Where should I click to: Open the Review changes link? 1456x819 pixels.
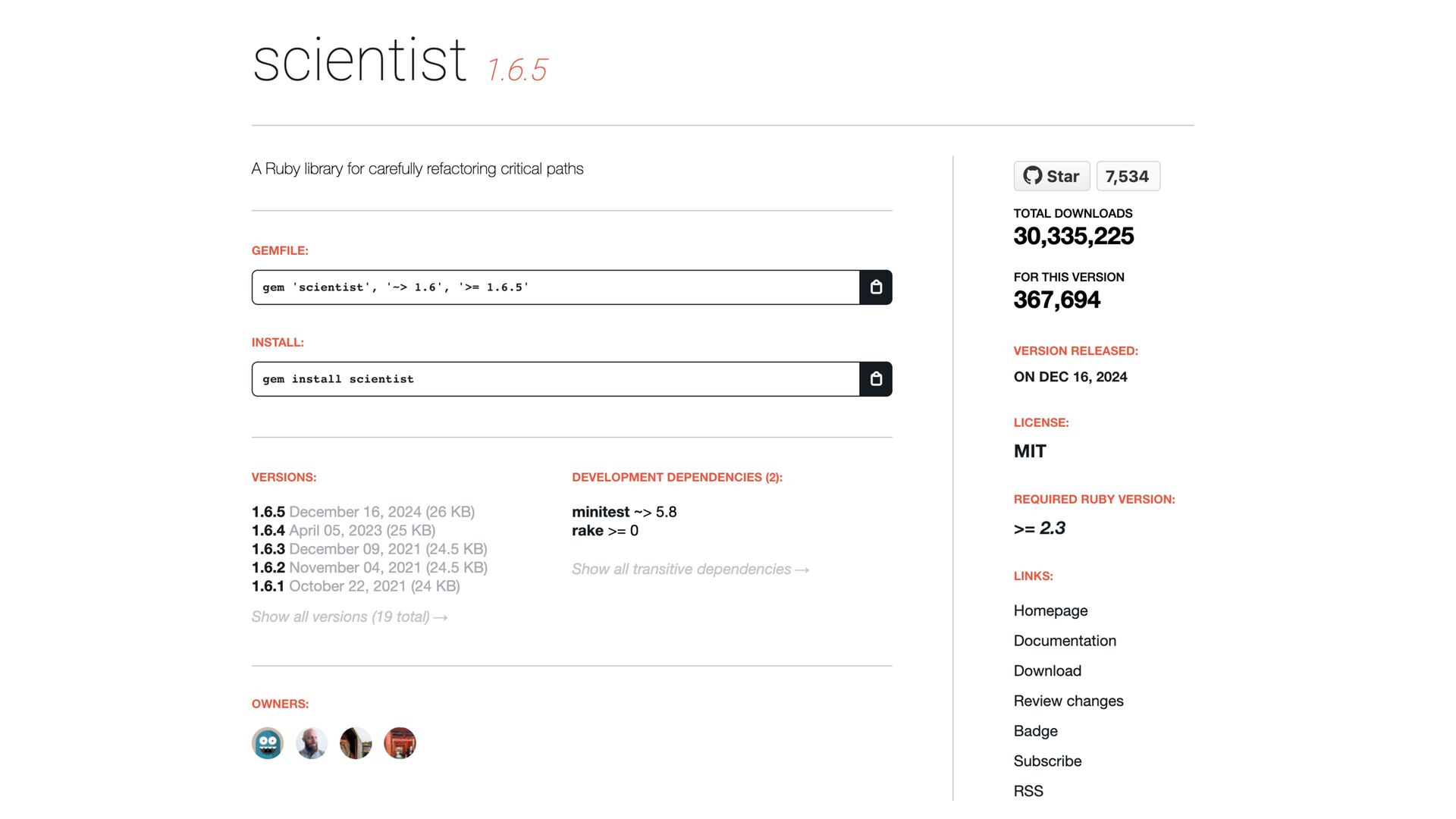pos(1068,701)
